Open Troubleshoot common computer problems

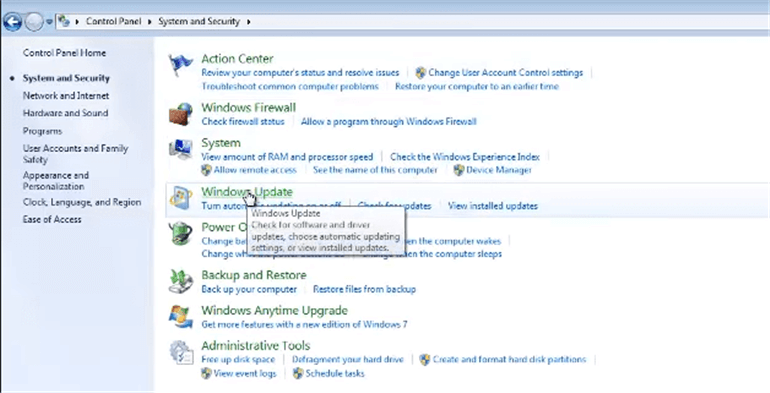click(x=290, y=86)
